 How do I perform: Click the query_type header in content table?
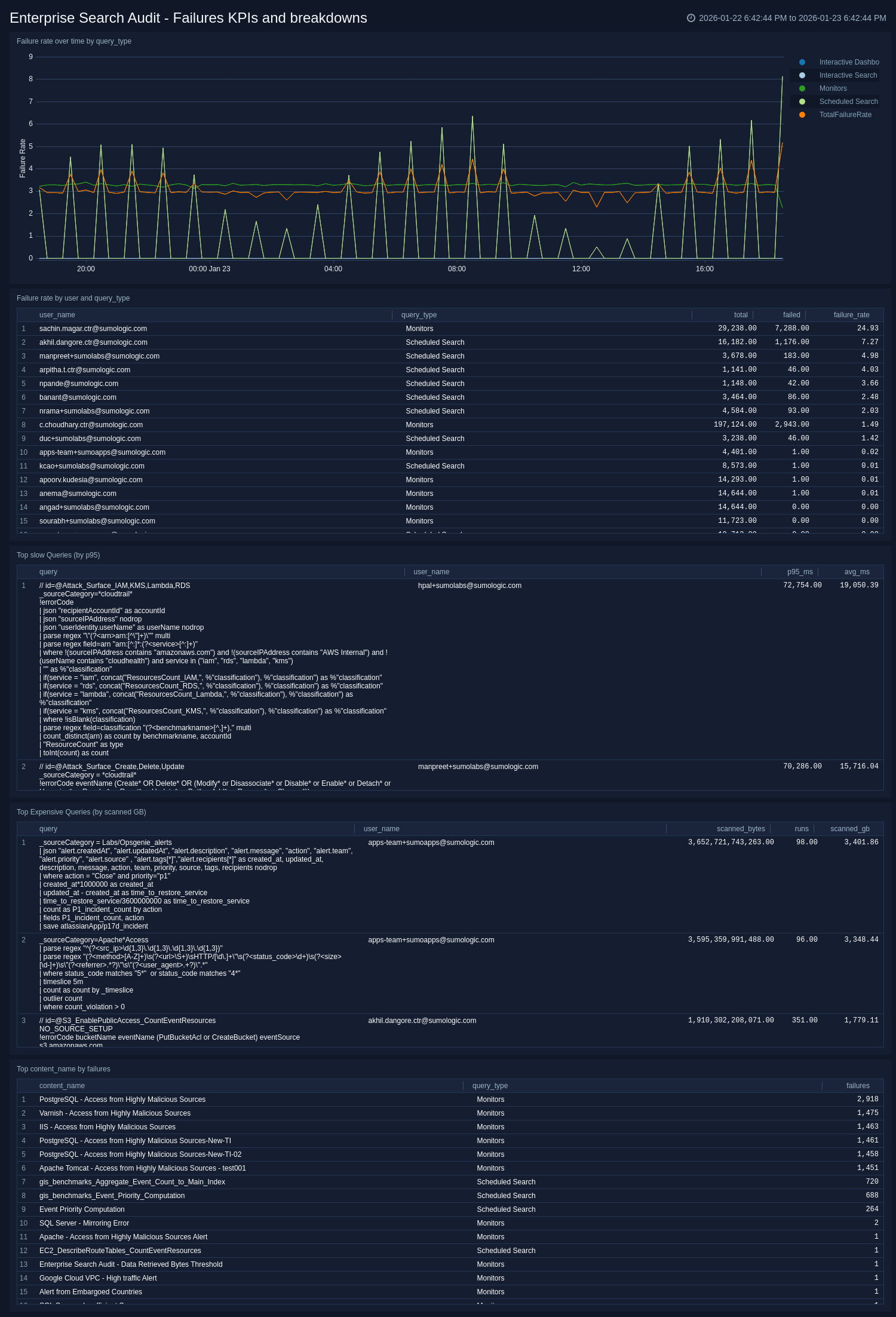click(x=490, y=1086)
